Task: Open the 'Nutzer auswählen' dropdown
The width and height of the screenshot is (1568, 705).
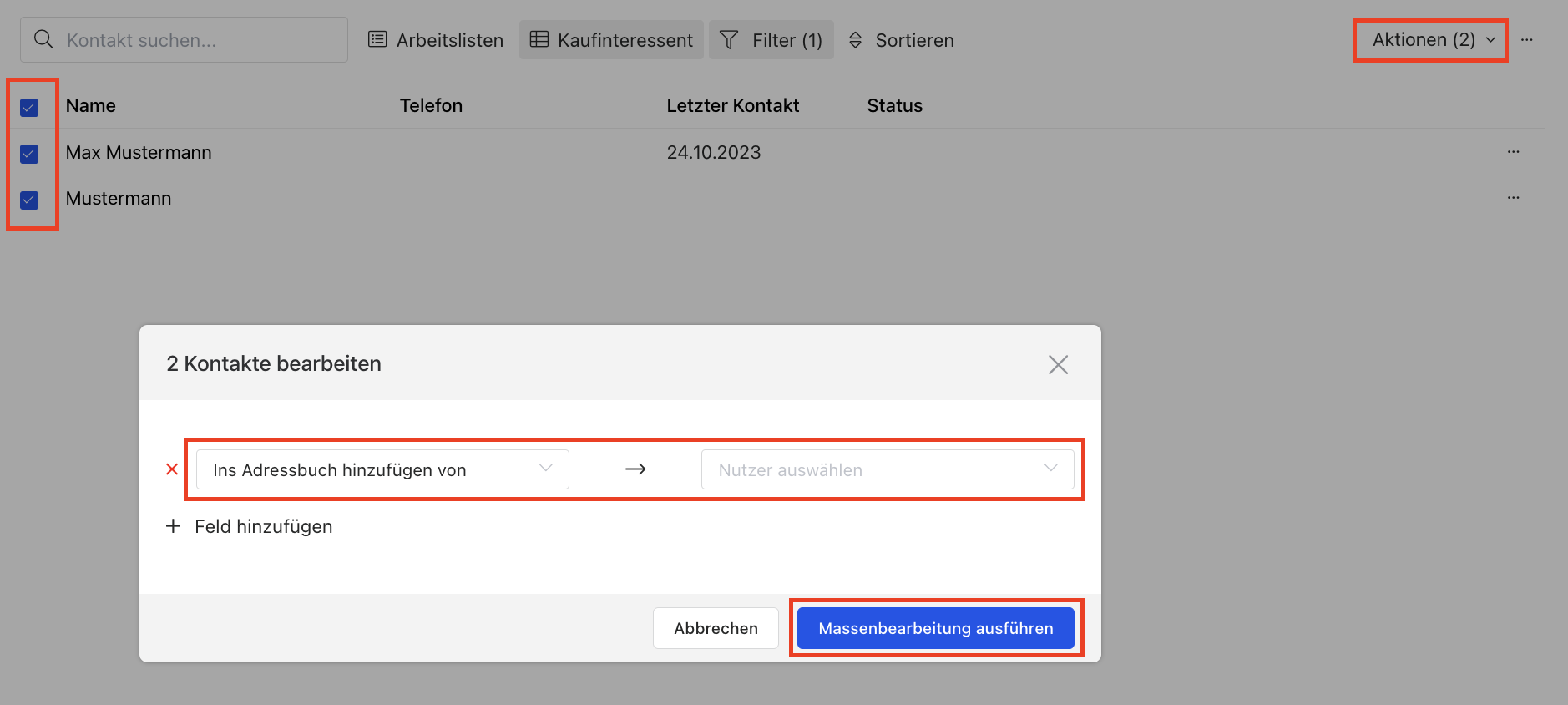Action: (x=887, y=469)
